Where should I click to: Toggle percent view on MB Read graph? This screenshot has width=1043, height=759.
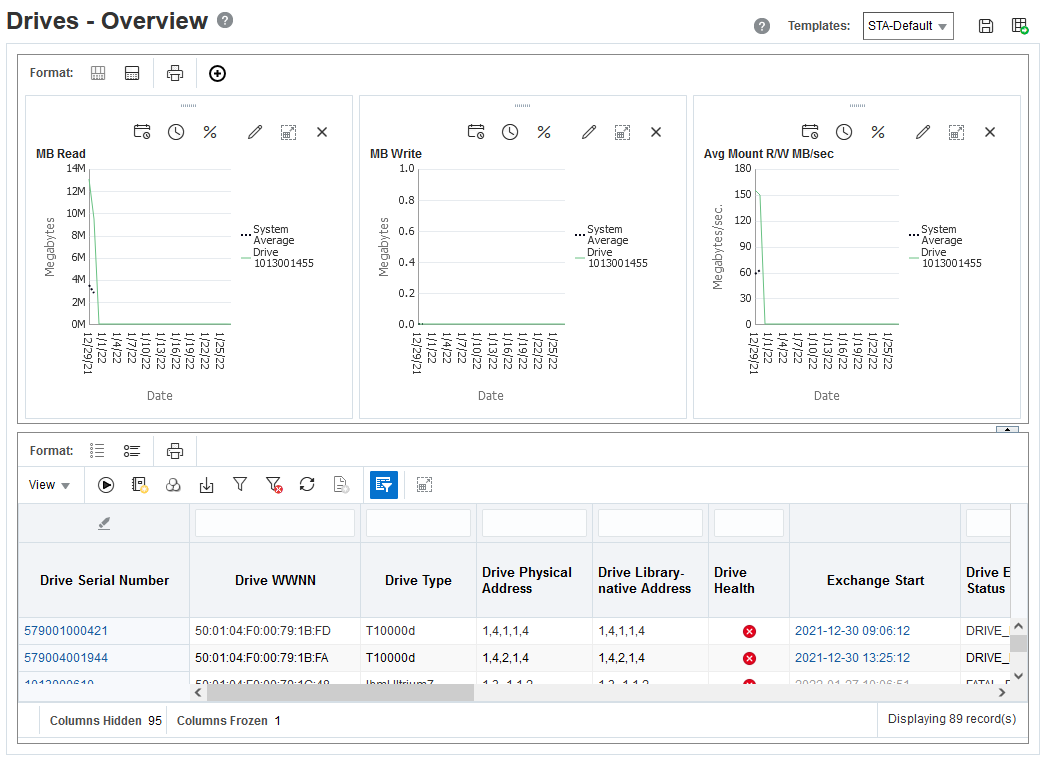tap(210, 132)
